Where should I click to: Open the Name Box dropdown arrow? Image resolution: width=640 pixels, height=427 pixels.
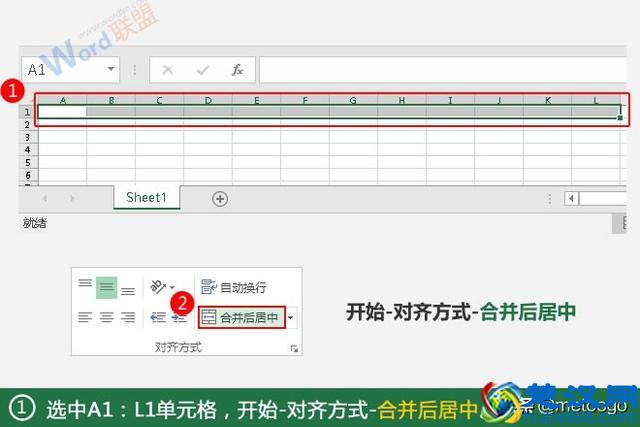click(111, 69)
